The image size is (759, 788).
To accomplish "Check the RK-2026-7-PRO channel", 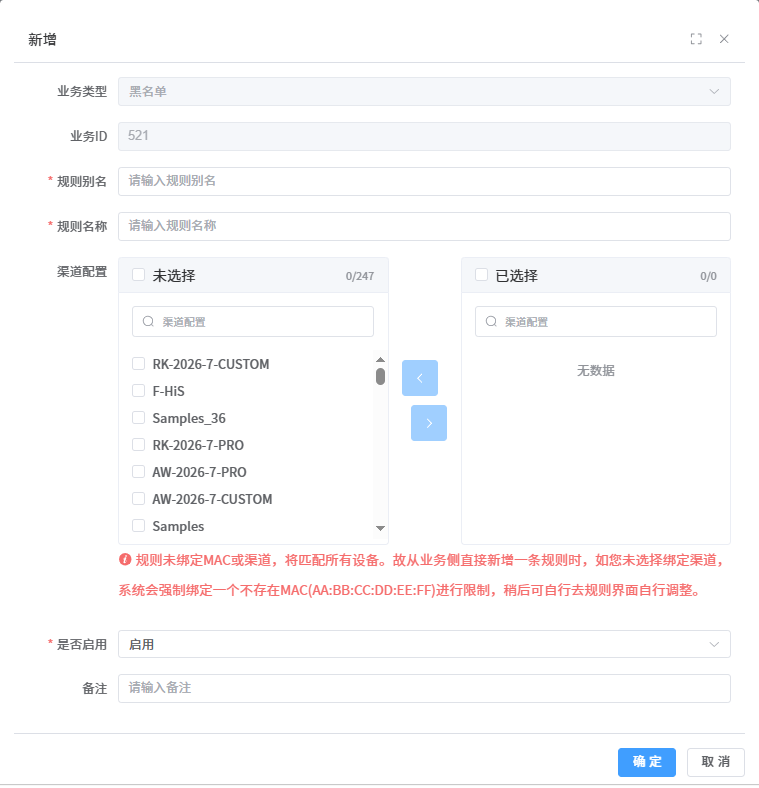I will point(138,445).
